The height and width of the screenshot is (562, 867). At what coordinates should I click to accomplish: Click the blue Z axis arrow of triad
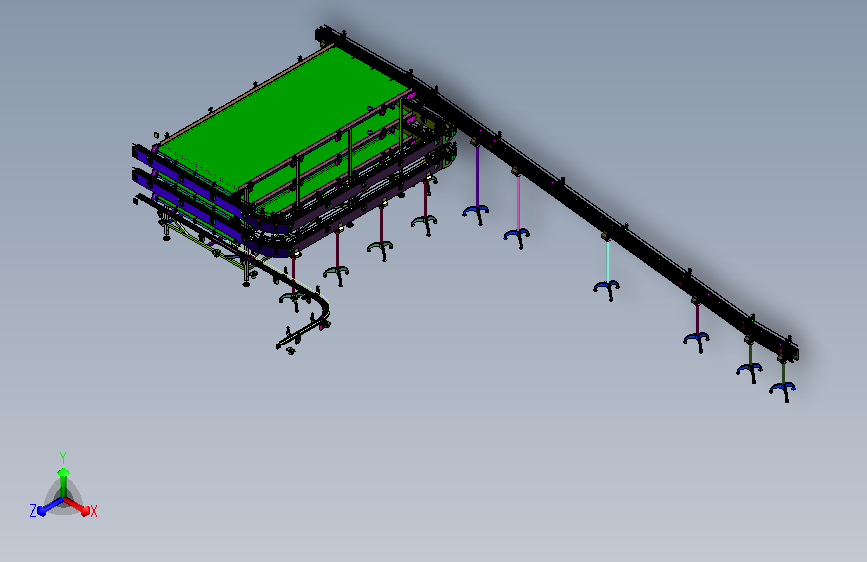49,507
